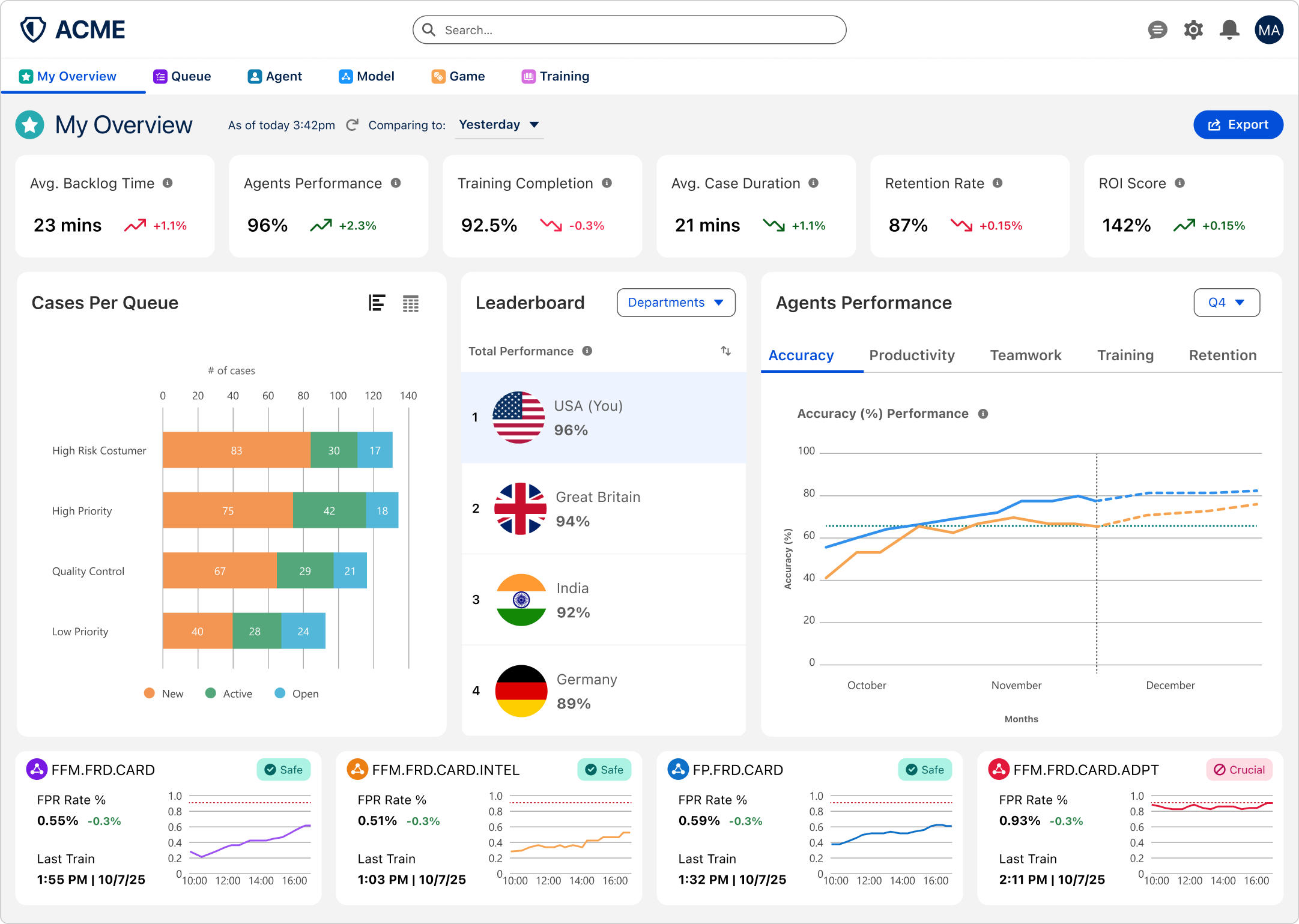
Task: Open the Comparing to Yesterday dropdown
Action: 499,125
